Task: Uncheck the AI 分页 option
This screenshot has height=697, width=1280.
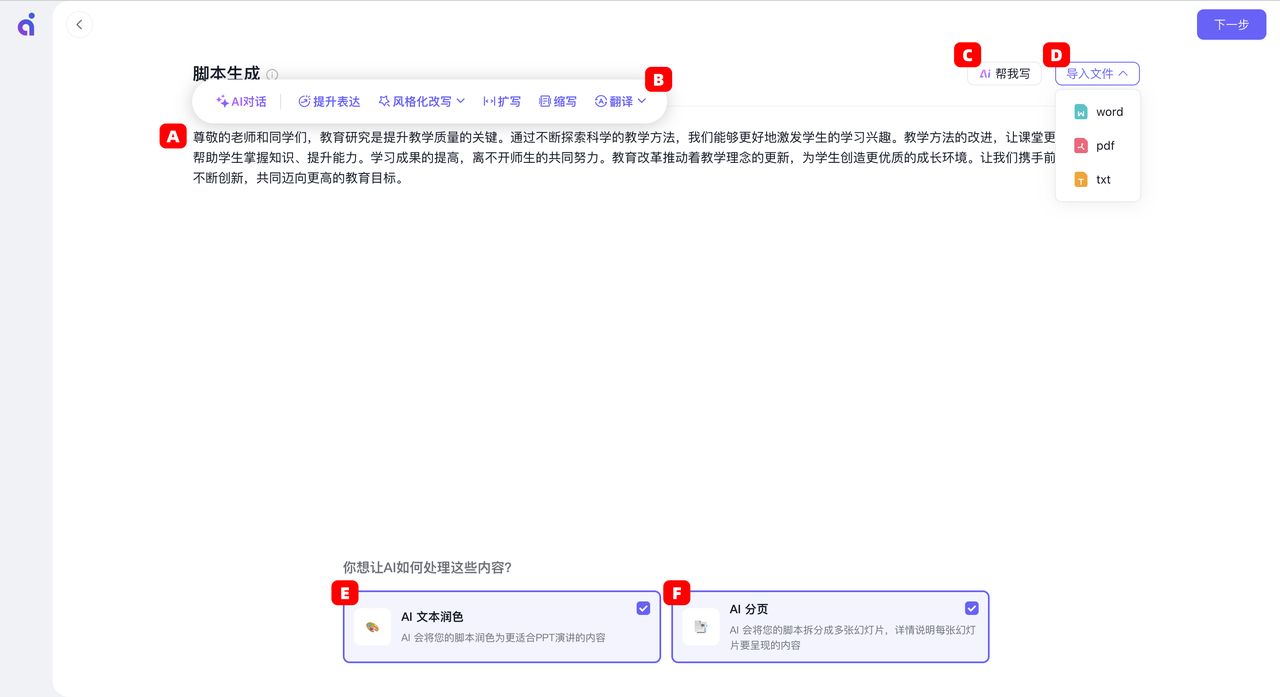Action: point(971,607)
